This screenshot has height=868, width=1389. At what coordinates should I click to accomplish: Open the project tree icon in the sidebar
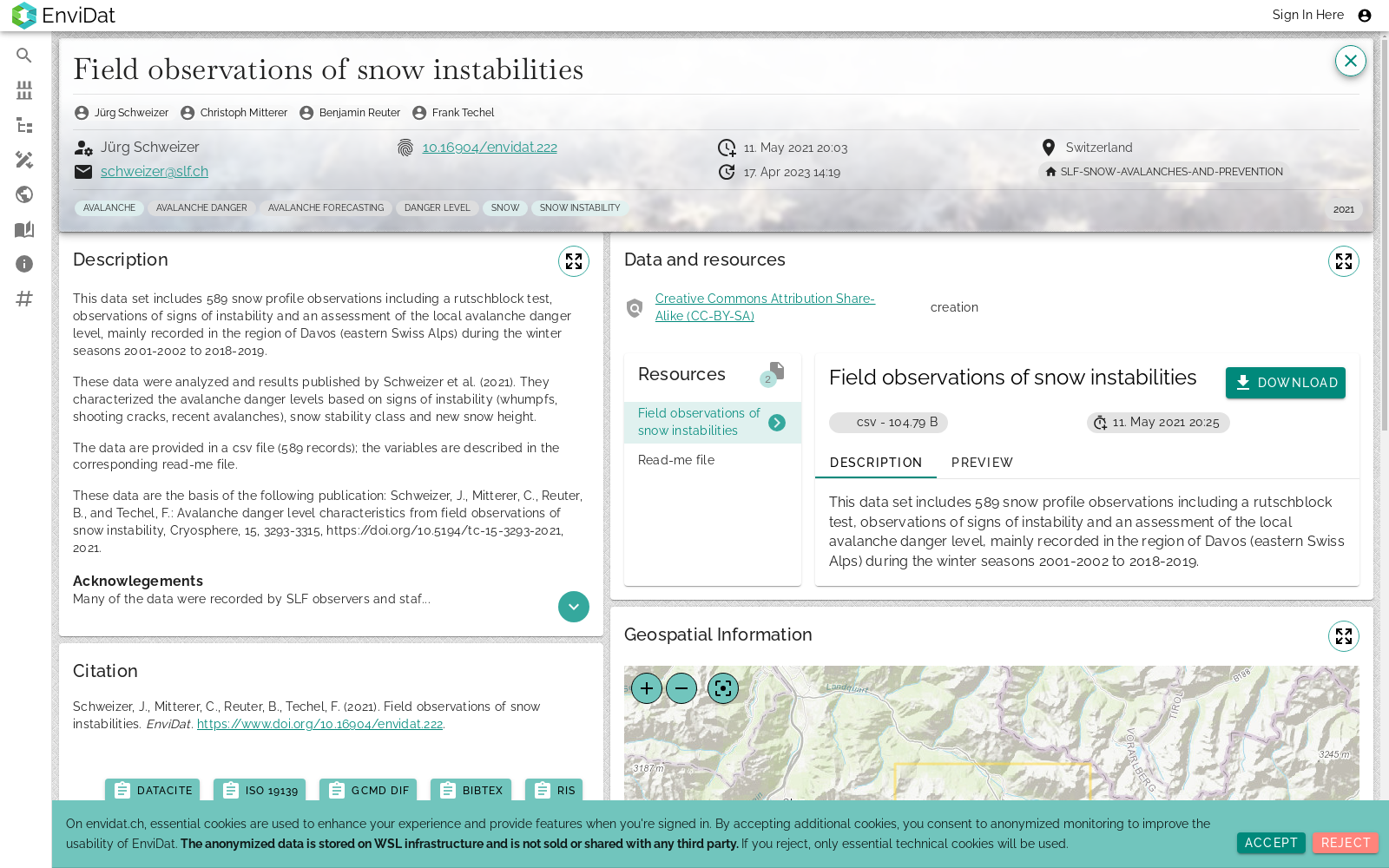point(24,125)
